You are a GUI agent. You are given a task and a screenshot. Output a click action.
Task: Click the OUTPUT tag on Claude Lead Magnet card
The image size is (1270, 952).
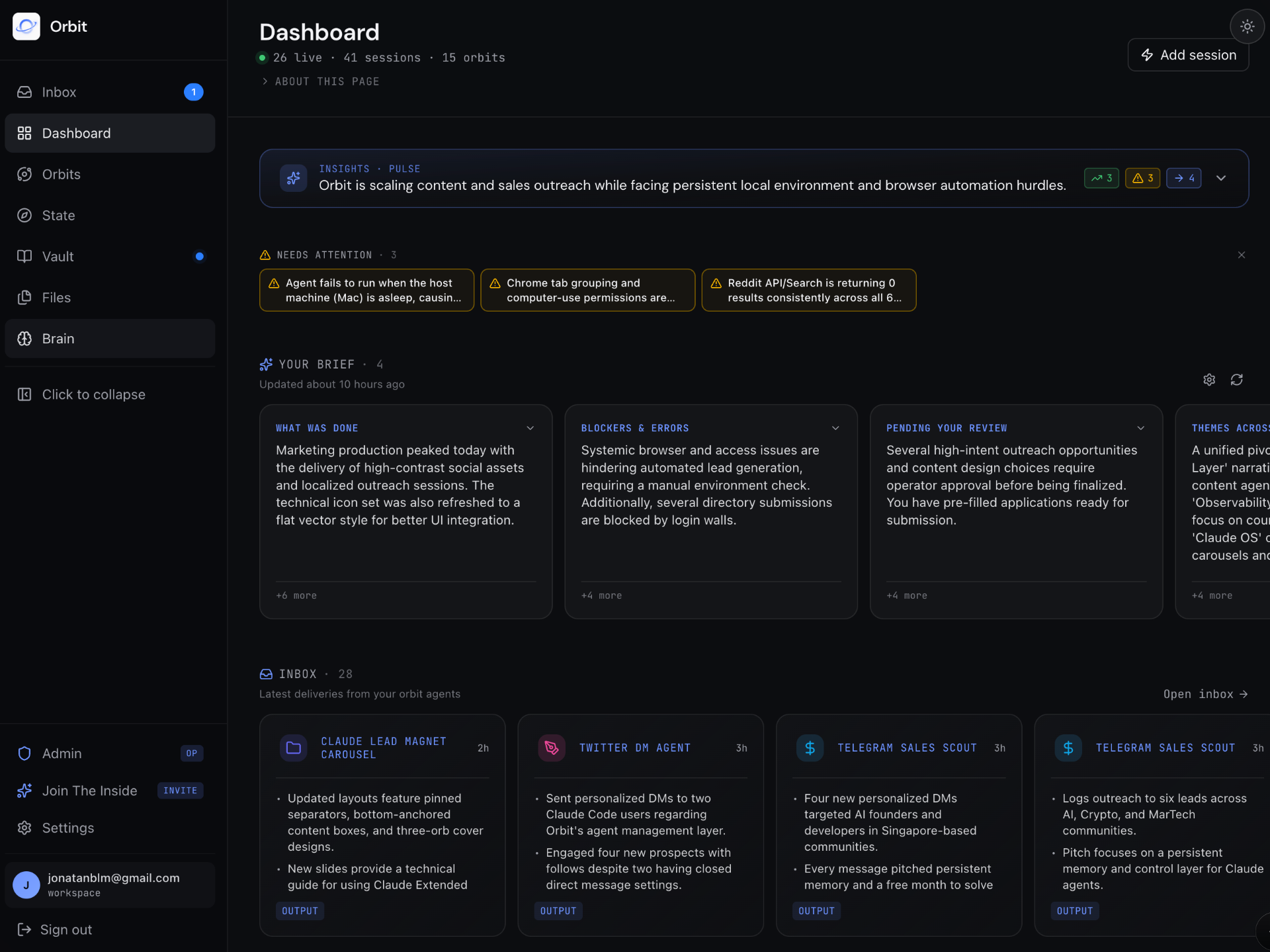click(300, 911)
